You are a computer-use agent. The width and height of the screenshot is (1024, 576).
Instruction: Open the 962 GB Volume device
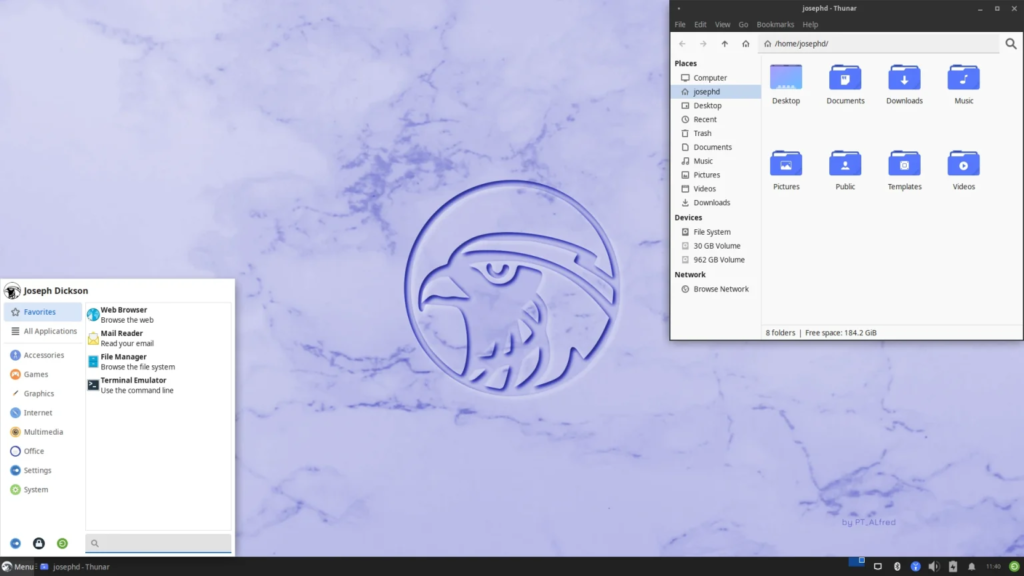pyautogui.click(x=718, y=260)
